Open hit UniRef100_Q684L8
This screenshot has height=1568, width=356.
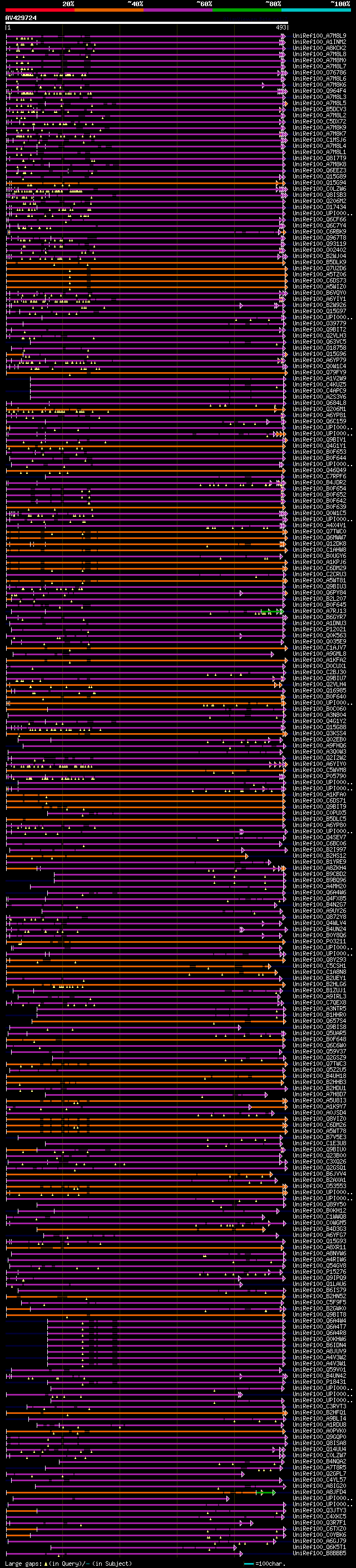319,403
